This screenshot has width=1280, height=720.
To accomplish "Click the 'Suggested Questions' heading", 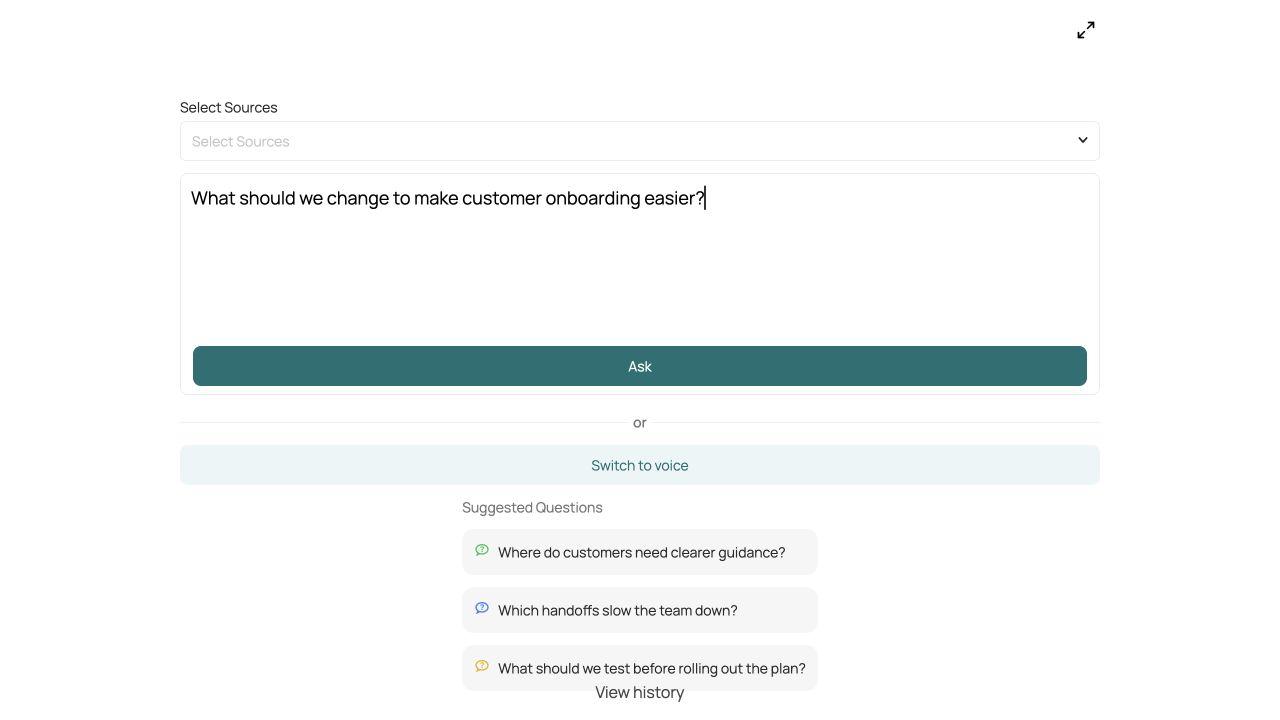I will click(532, 507).
